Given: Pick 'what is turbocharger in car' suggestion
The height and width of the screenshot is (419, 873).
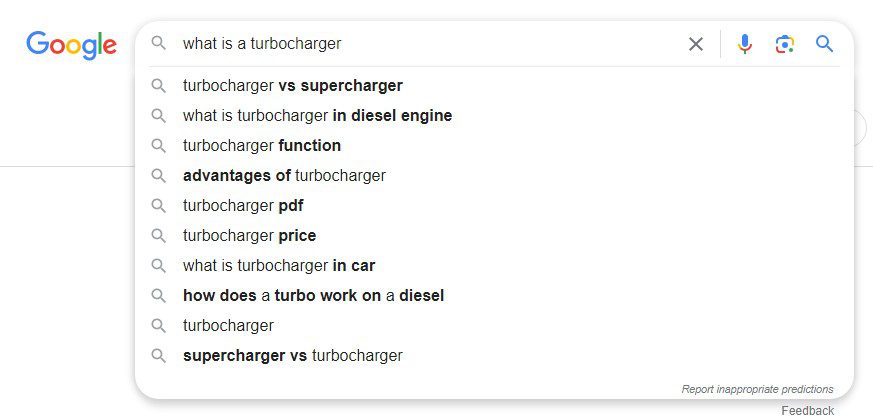Looking at the screenshot, I should (494, 266).
